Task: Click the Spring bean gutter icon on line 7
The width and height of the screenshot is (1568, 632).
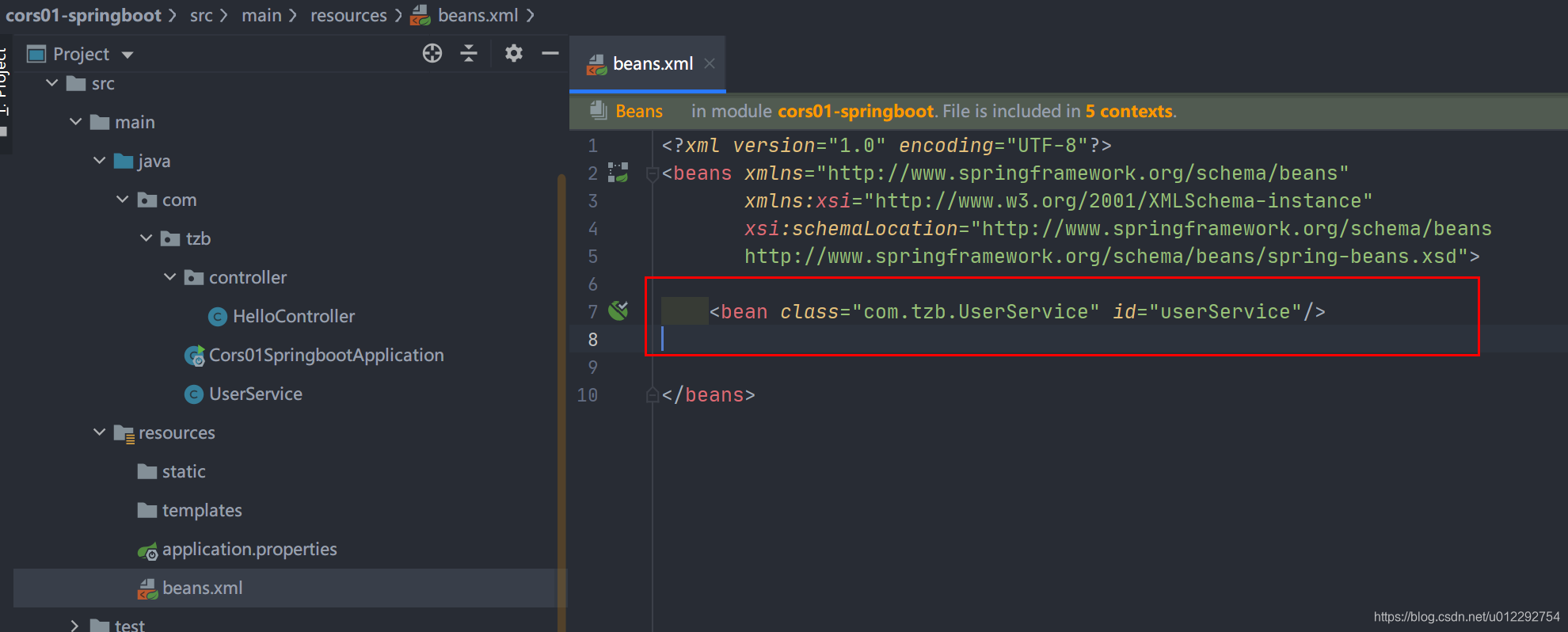Action: click(618, 310)
